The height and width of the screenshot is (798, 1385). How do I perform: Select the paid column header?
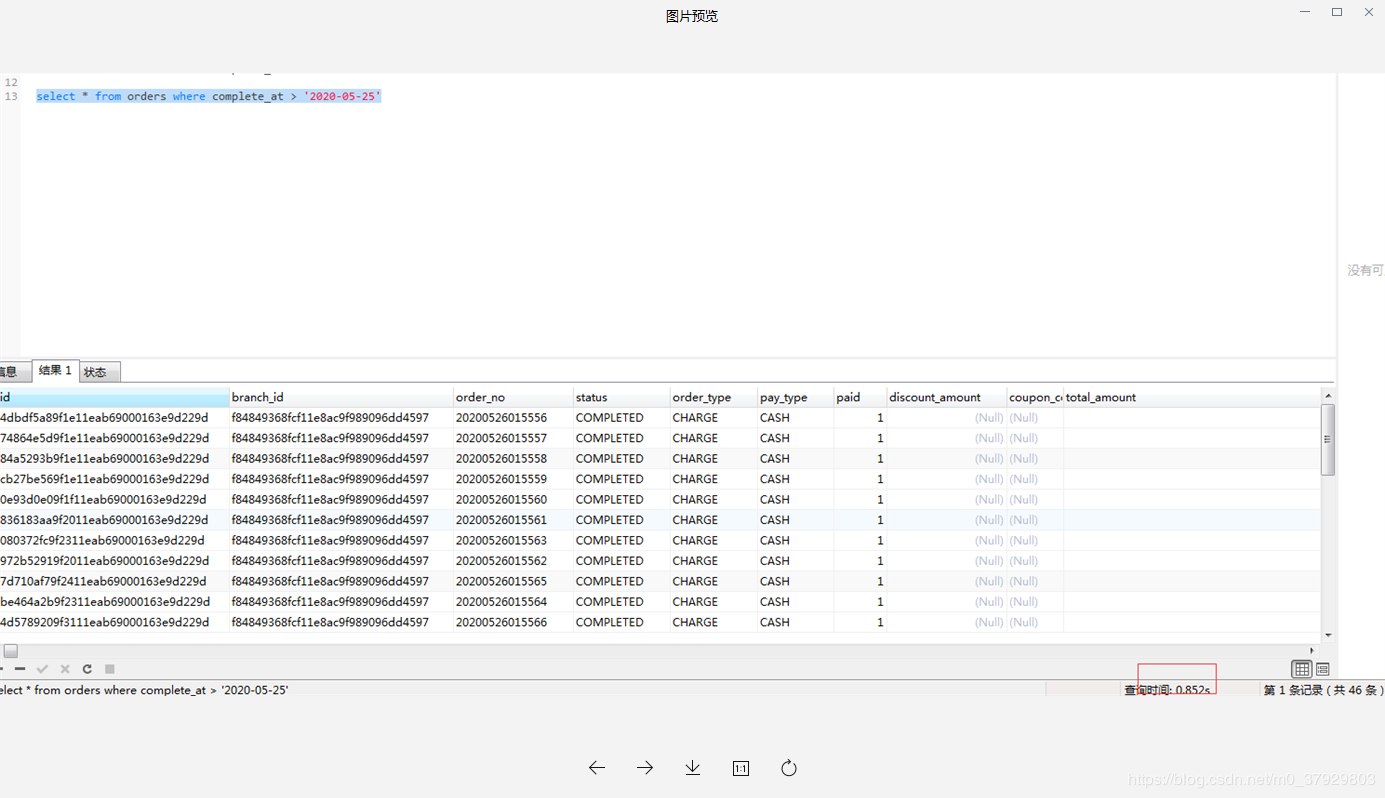pos(860,397)
